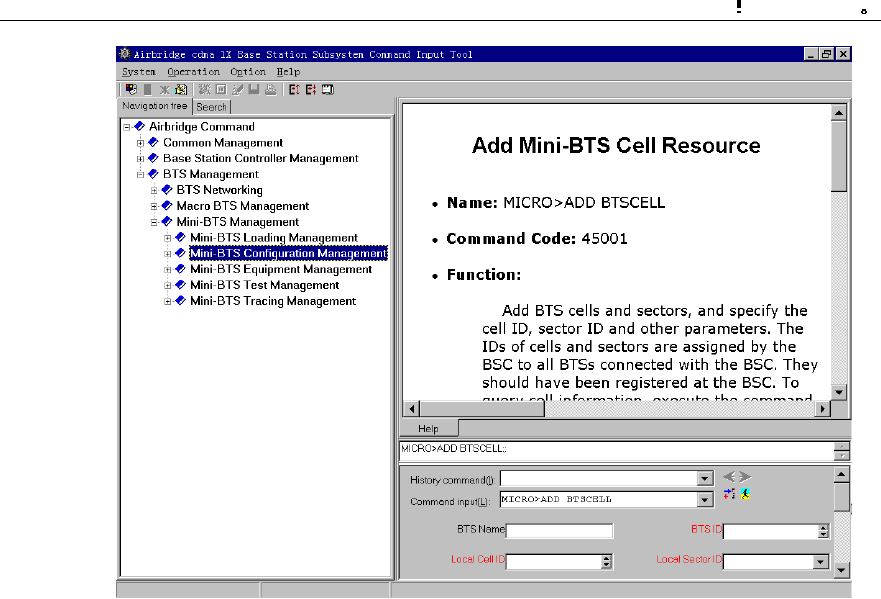This screenshot has width=881, height=599.
Task: Collapse the Mini-BTS Management node
Action: [154, 222]
